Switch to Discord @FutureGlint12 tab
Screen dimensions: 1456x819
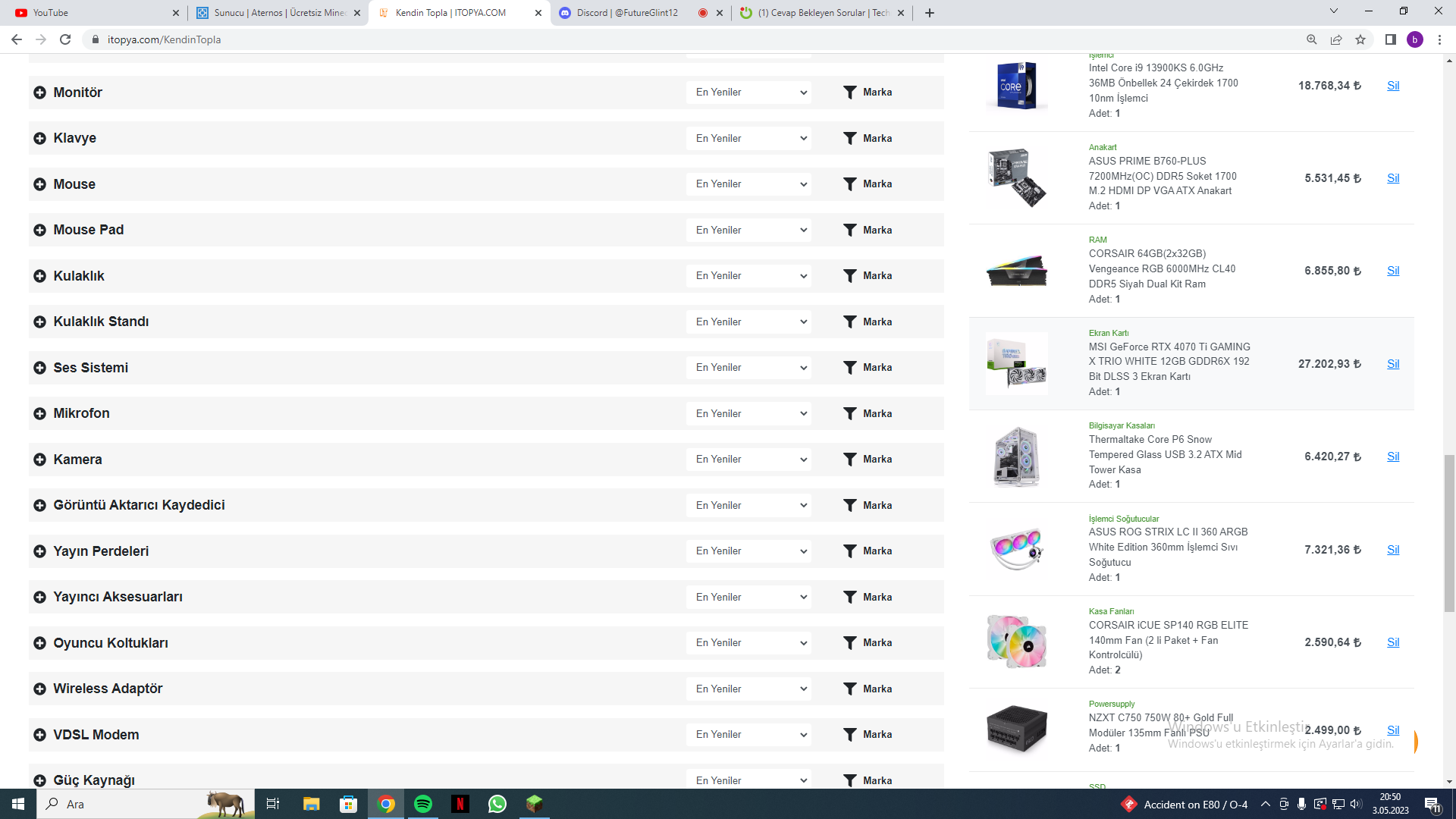point(626,13)
